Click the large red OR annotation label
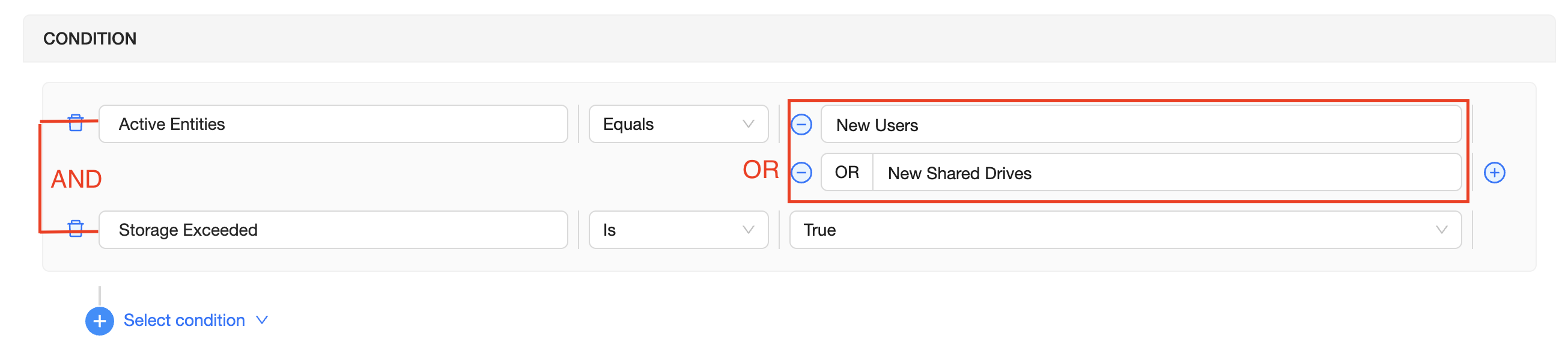Image resolution: width=1568 pixels, height=350 pixels. (760, 170)
